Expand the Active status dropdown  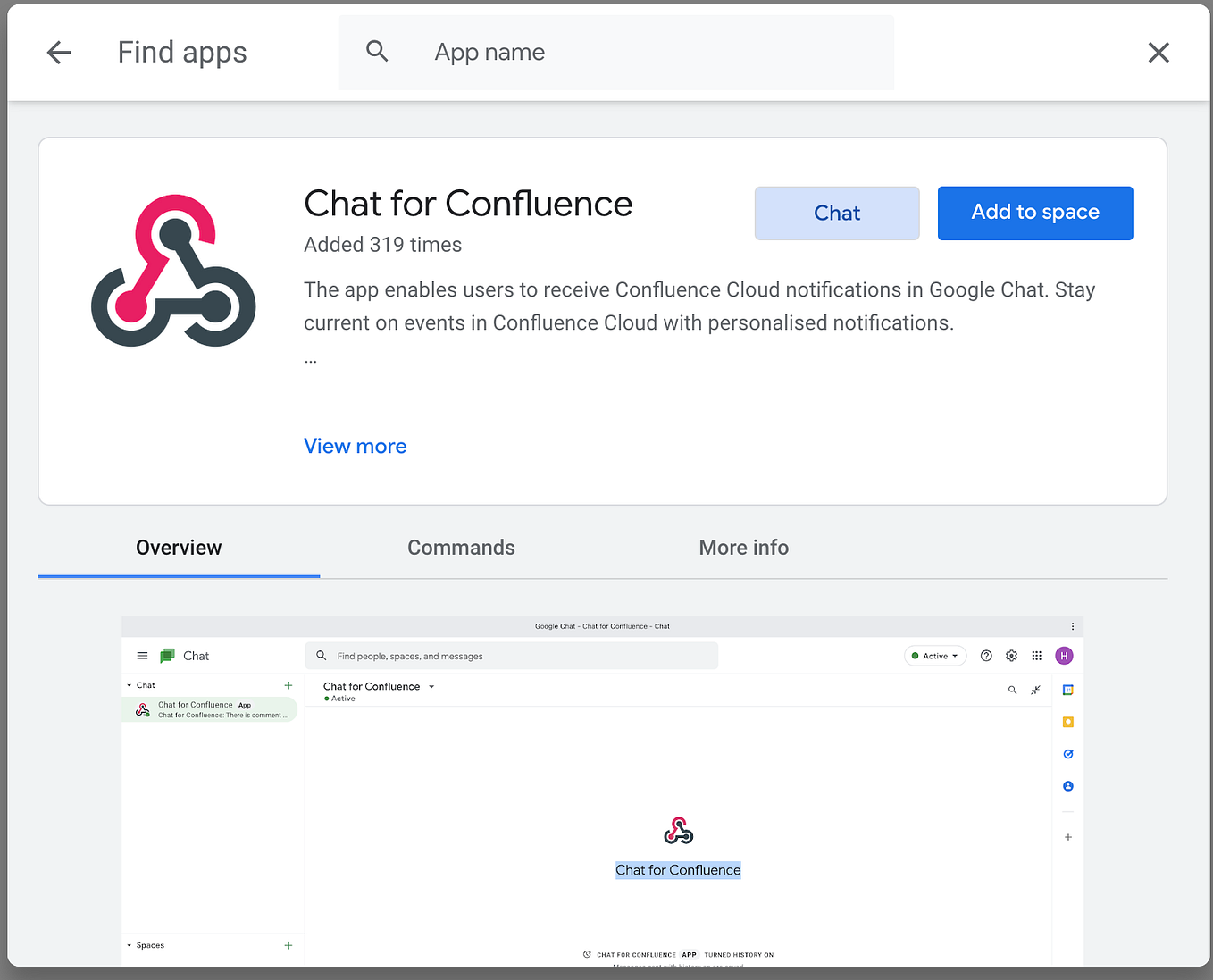(935, 655)
